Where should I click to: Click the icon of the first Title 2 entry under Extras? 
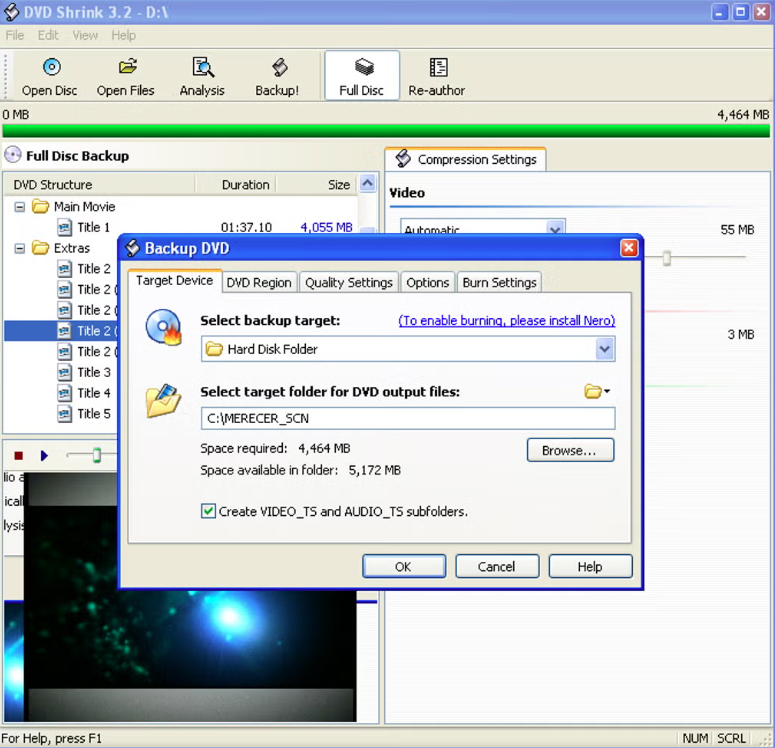(64, 269)
